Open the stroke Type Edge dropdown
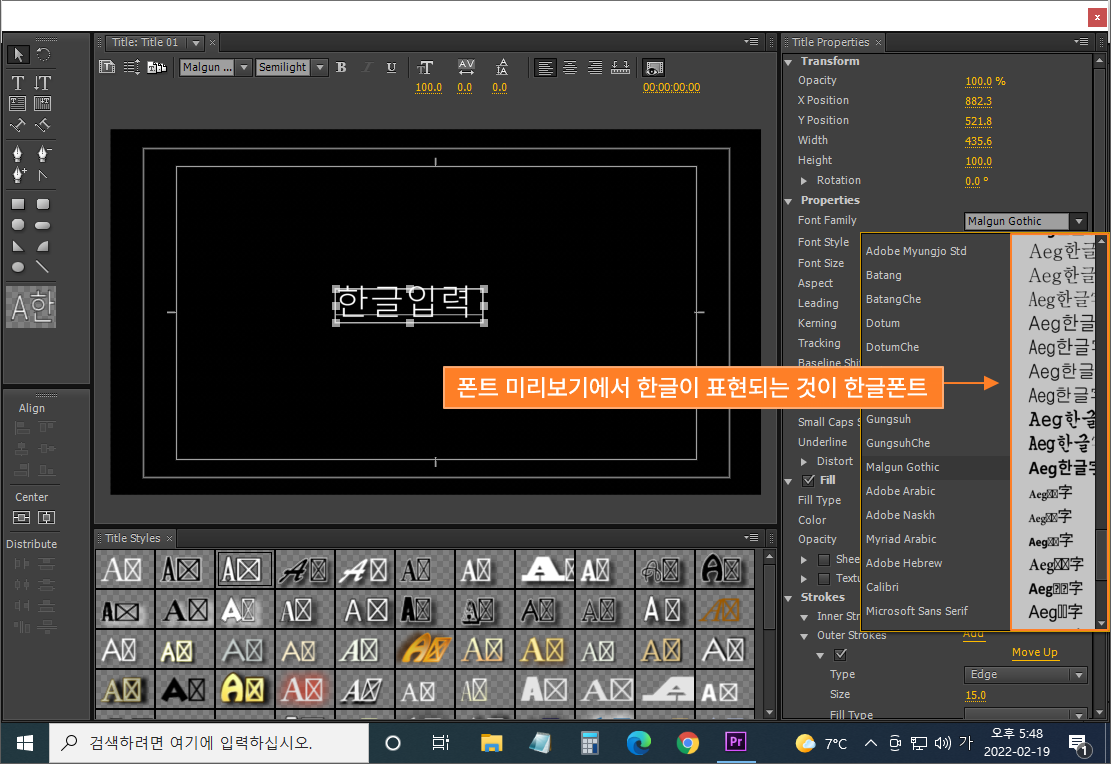 click(x=1025, y=675)
